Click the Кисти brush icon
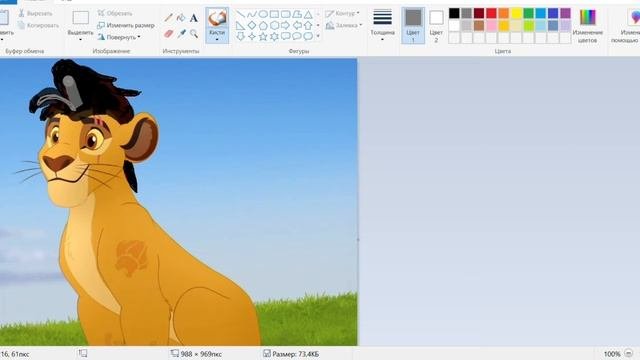640x360 pixels. 217,18
